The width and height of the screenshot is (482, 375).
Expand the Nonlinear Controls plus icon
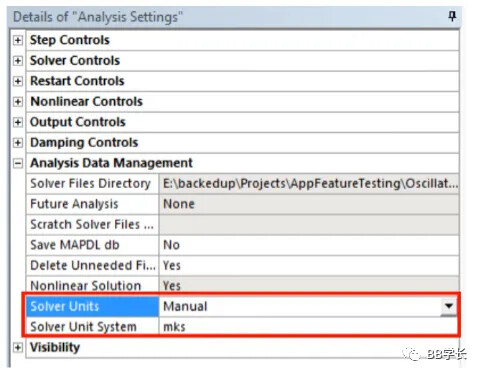point(18,102)
